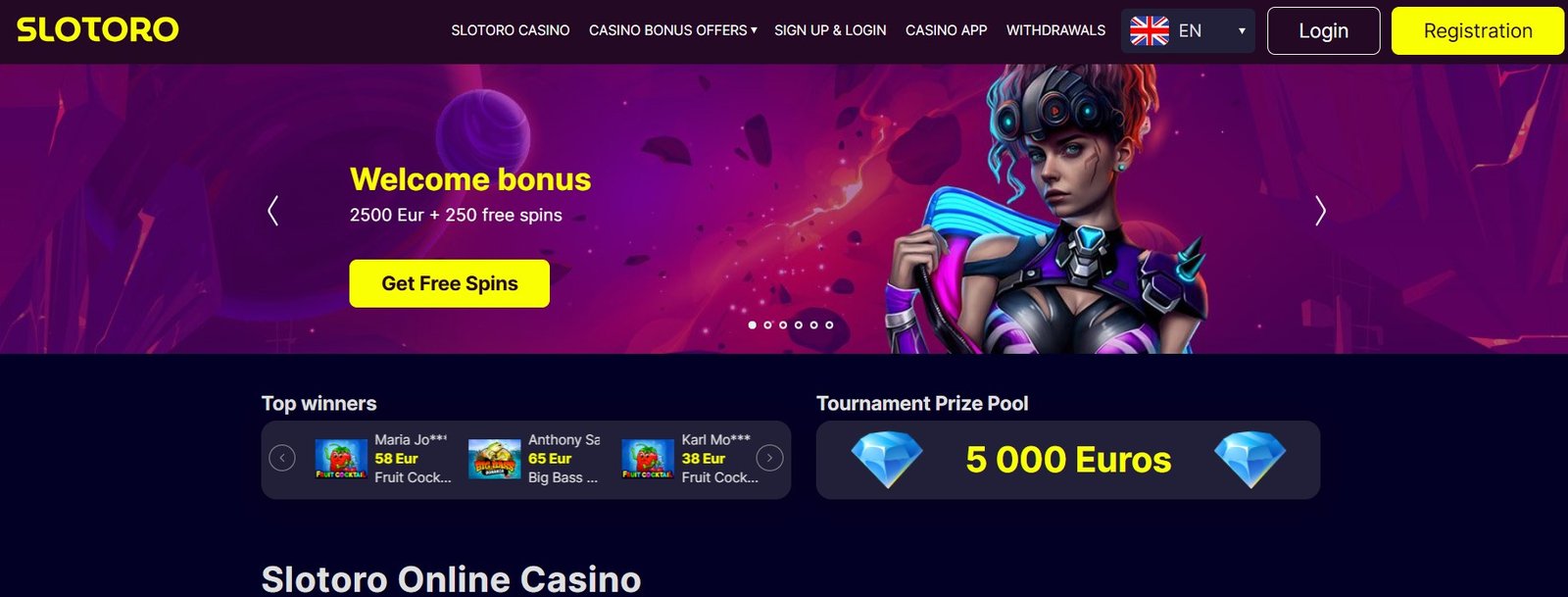Go to previous banner slide arrow
Image resolution: width=1568 pixels, height=597 pixels.
click(272, 211)
